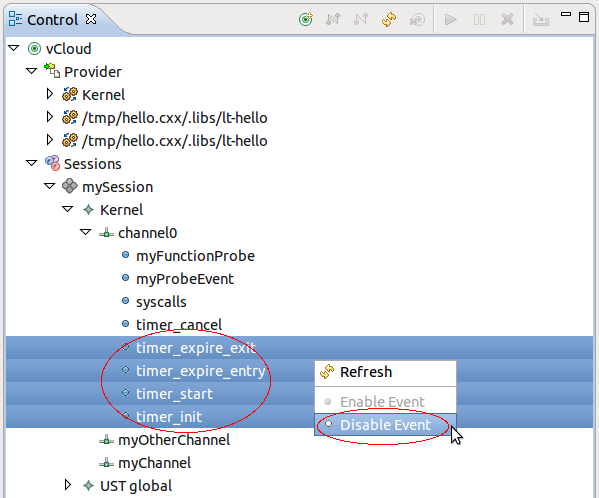Viewport: 599px width, 498px height.
Task: Click the New Connection target icon in toolbar
Action: click(x=306, y=19)
